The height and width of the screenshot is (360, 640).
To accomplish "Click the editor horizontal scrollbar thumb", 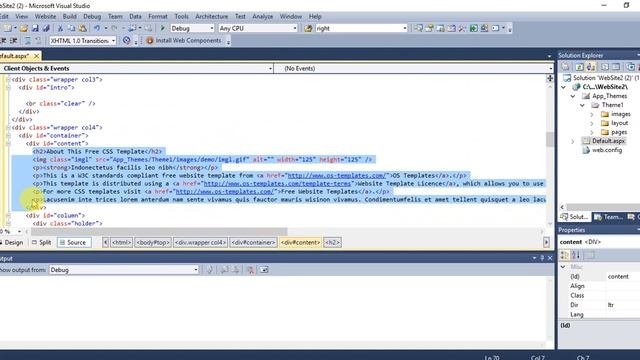I will click(x=159, y=231).
